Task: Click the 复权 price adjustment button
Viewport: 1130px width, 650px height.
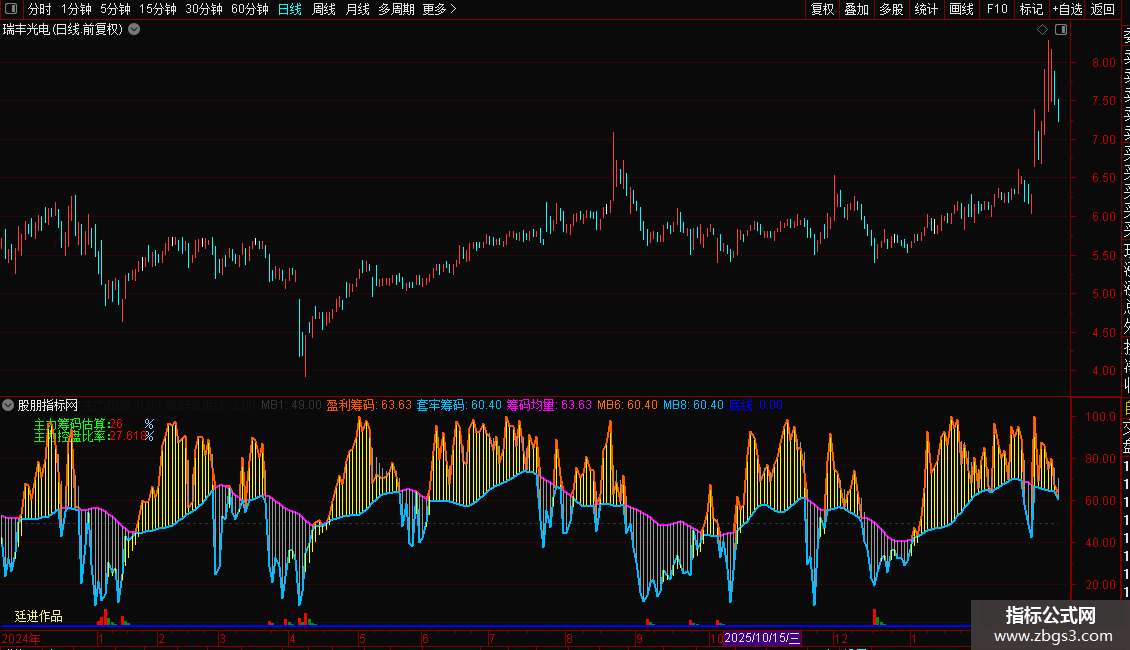Action: coord(822,9)
